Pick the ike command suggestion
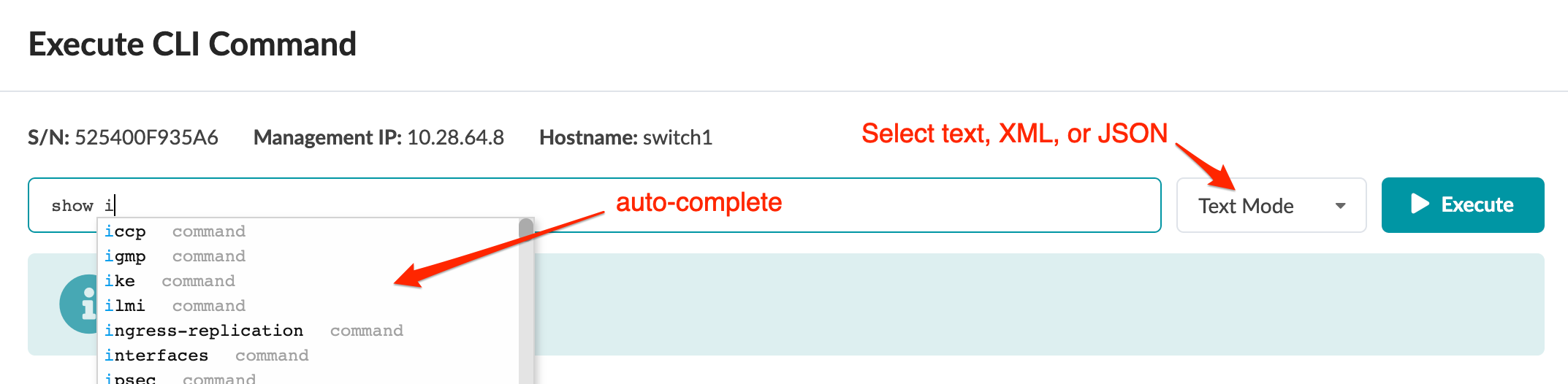Viewport: 1568px width, 384px height. click(120, 281)
